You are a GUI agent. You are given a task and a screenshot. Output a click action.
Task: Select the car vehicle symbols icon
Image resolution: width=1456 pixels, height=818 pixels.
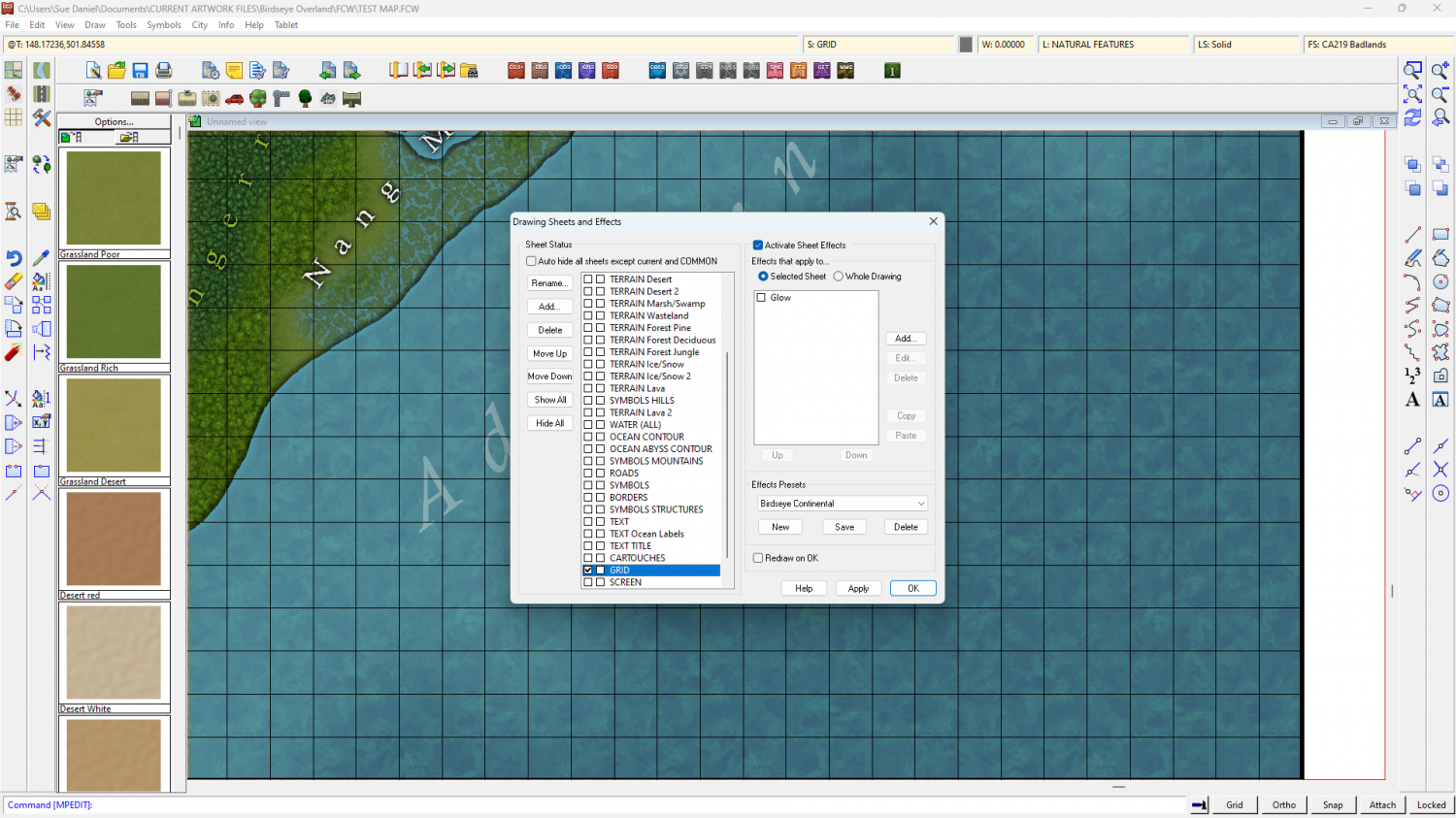[234, 98]
